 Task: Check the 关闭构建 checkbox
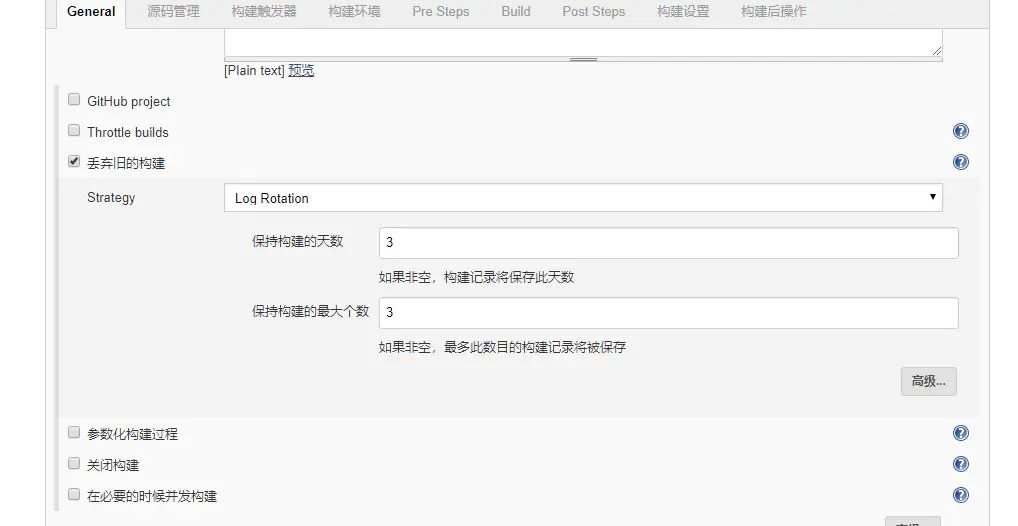click(74, 463)
